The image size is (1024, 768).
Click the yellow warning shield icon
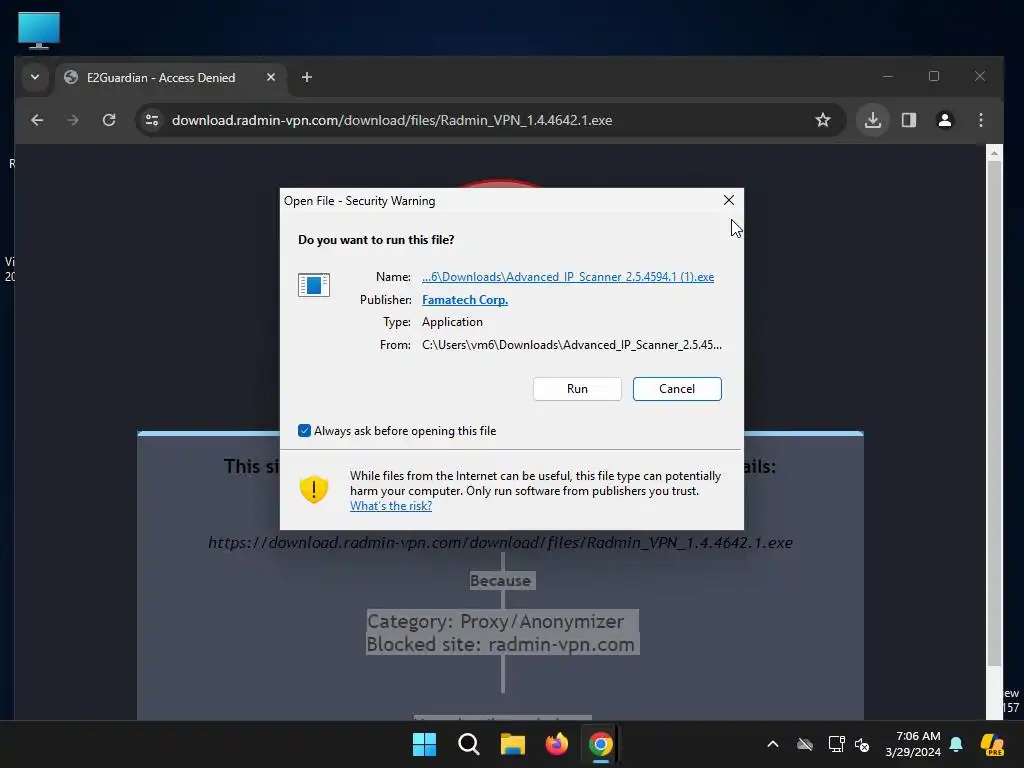(x=313, y=489)
